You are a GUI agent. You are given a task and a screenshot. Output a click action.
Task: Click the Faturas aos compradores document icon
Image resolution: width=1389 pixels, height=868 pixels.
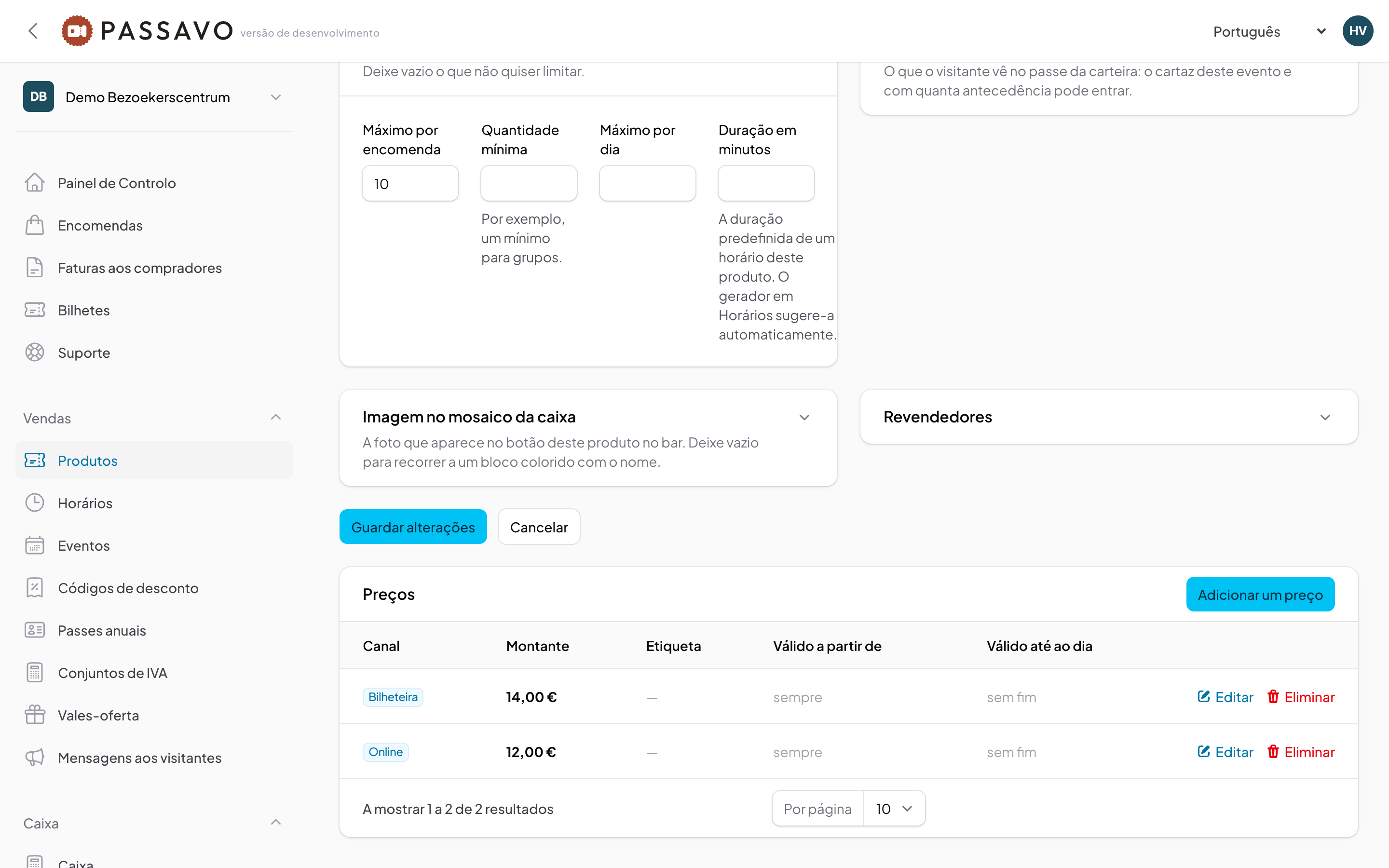point(35,268)
